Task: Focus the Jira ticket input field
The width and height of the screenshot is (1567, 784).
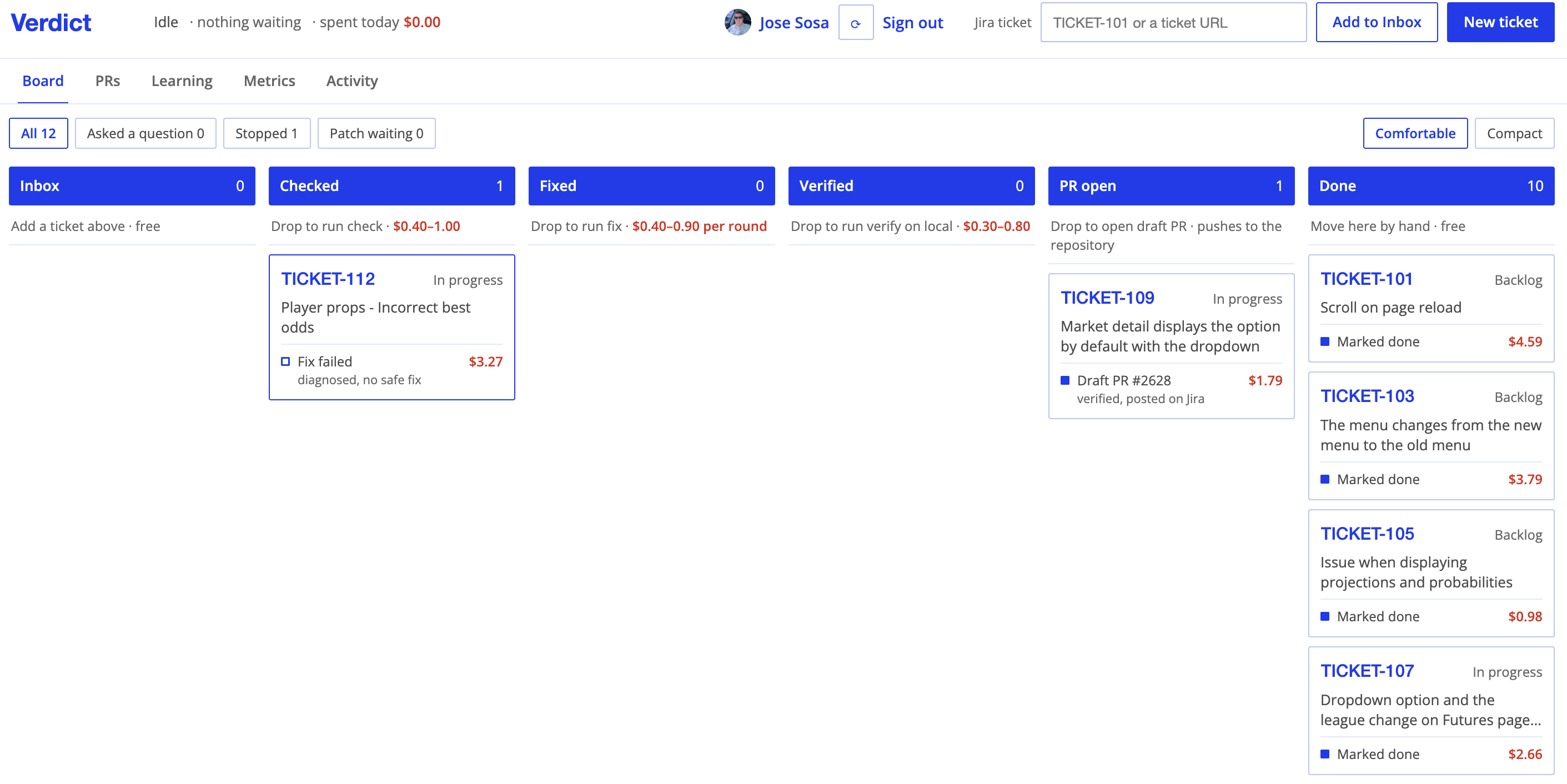Action: [1173, 23]
